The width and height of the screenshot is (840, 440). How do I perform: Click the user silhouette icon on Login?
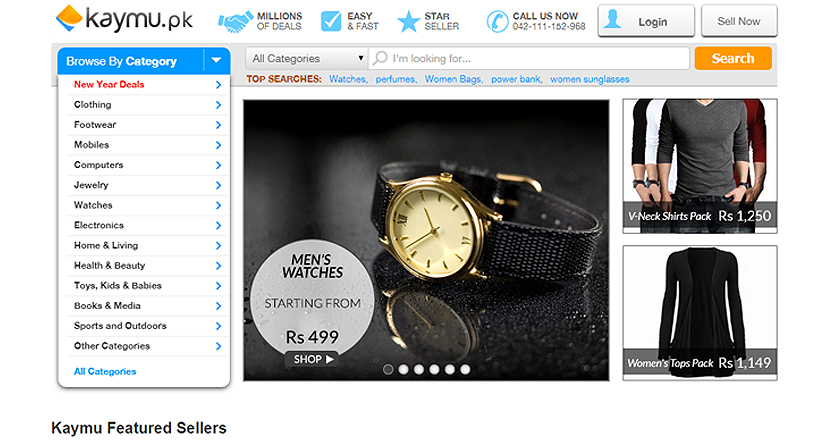[612, 20]
